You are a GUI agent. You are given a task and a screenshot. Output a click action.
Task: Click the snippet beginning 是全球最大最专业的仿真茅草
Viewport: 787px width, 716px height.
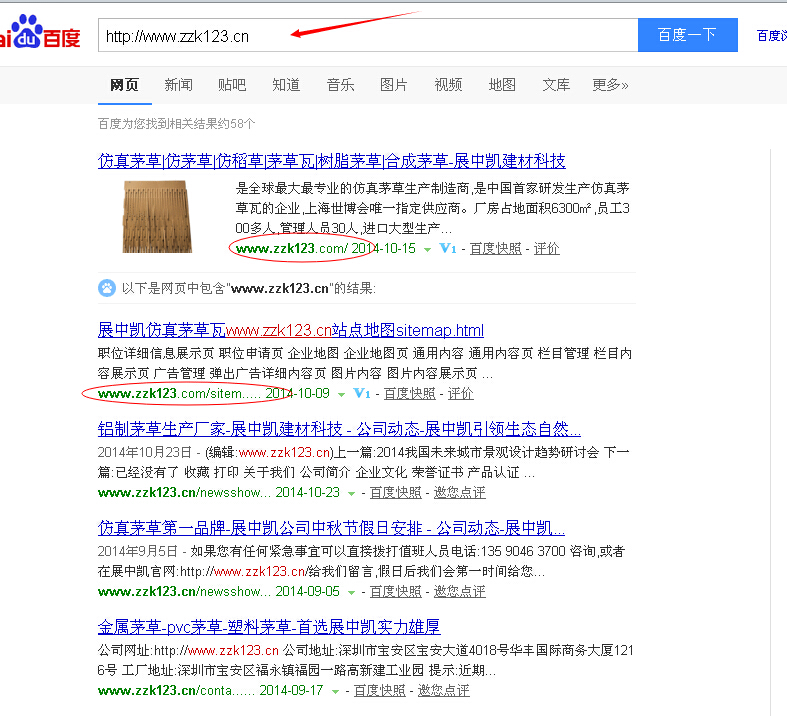click(x=433, y=208)
